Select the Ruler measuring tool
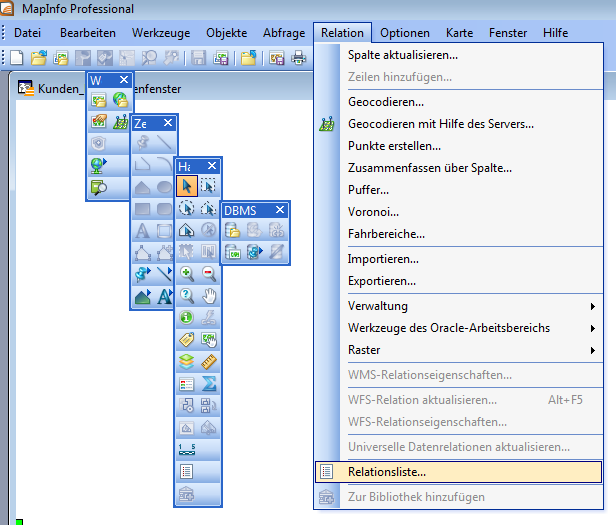The width and height of the screenshot is (616, 525). [x=209, y=362]
